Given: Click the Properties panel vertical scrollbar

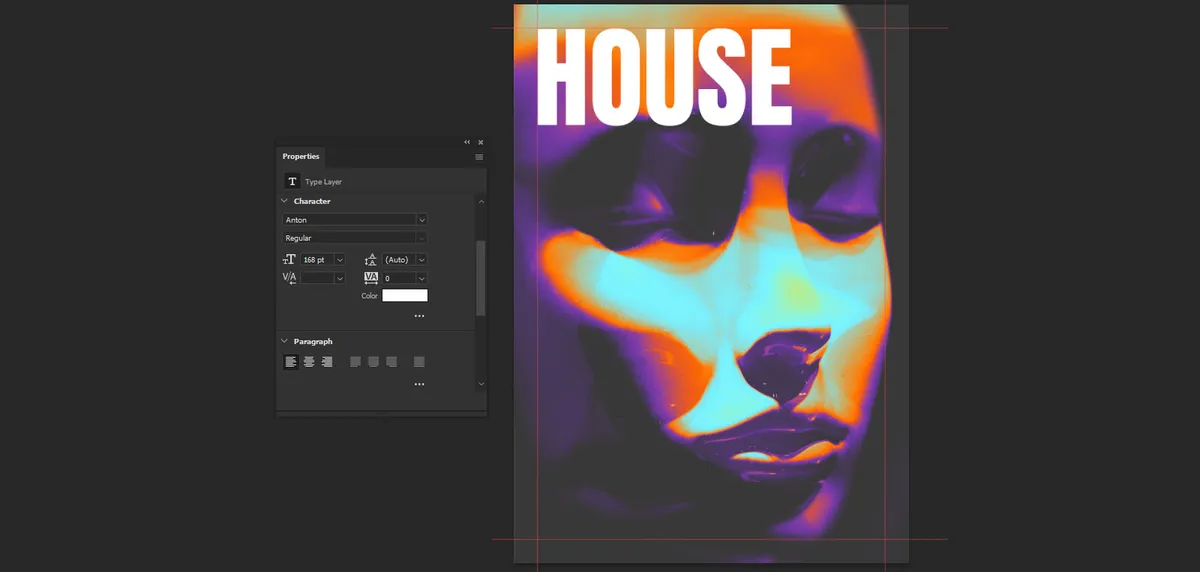Looking at the screenshot, I should (481, 278).
